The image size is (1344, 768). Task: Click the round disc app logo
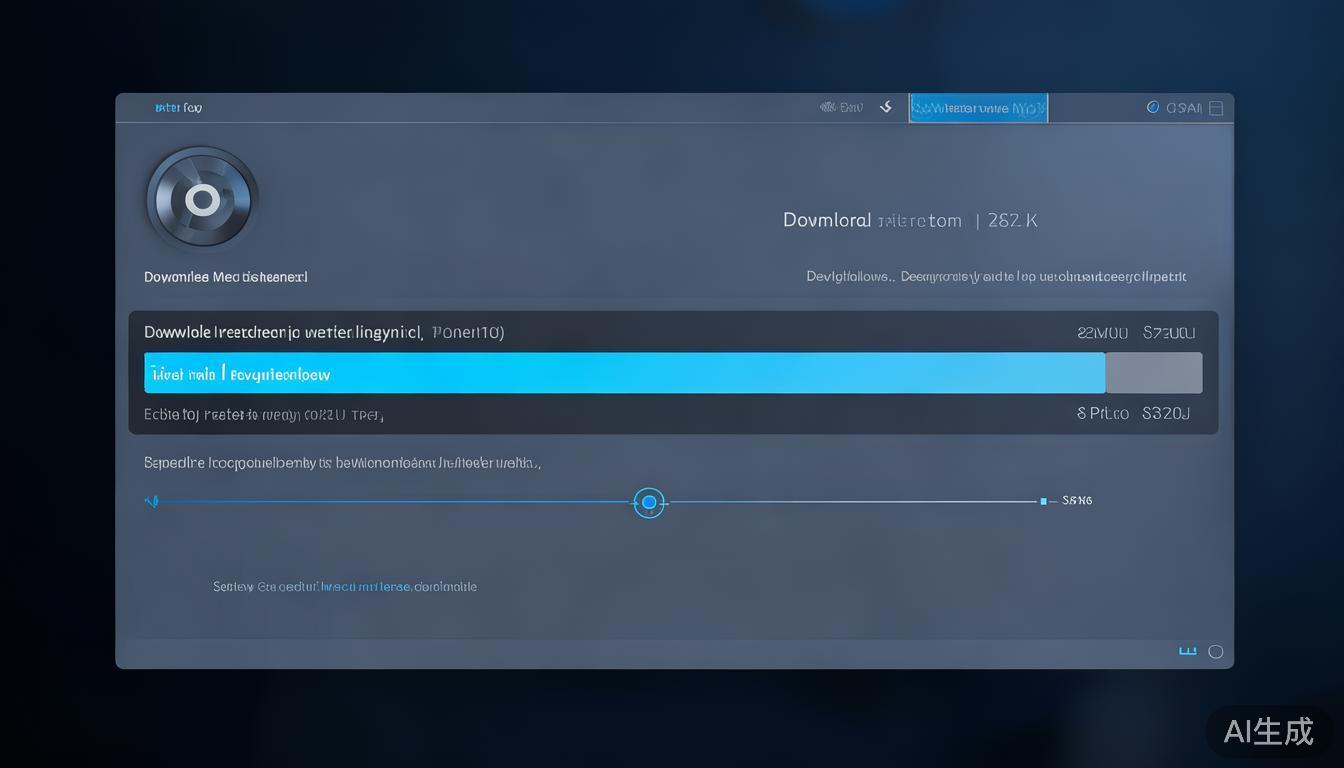coord(202,200)
